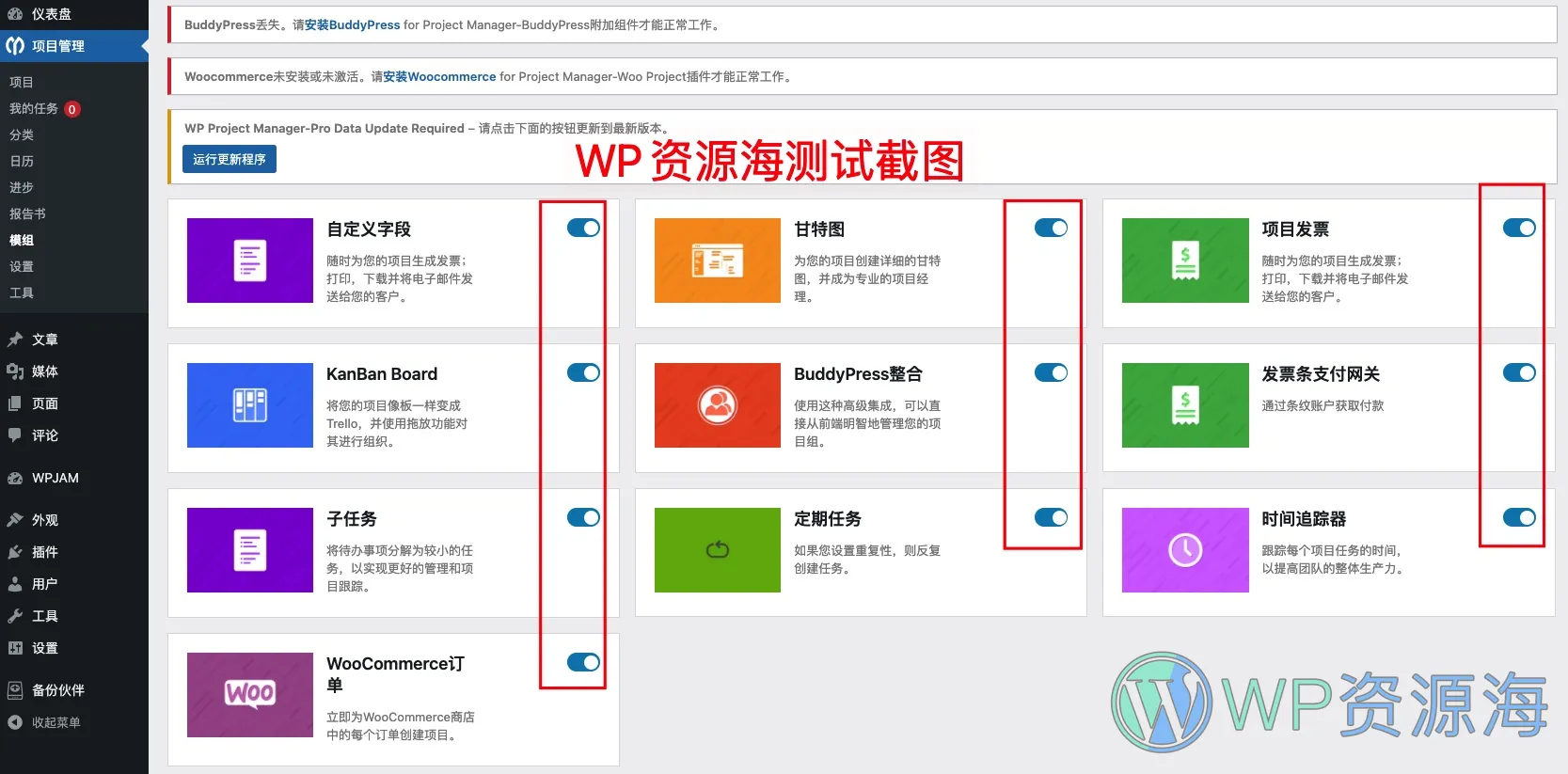Viewport: 1568px width, 774px height.
Task: Click the purple 子任务 module thumbnail
Action: tap(250, 550)
